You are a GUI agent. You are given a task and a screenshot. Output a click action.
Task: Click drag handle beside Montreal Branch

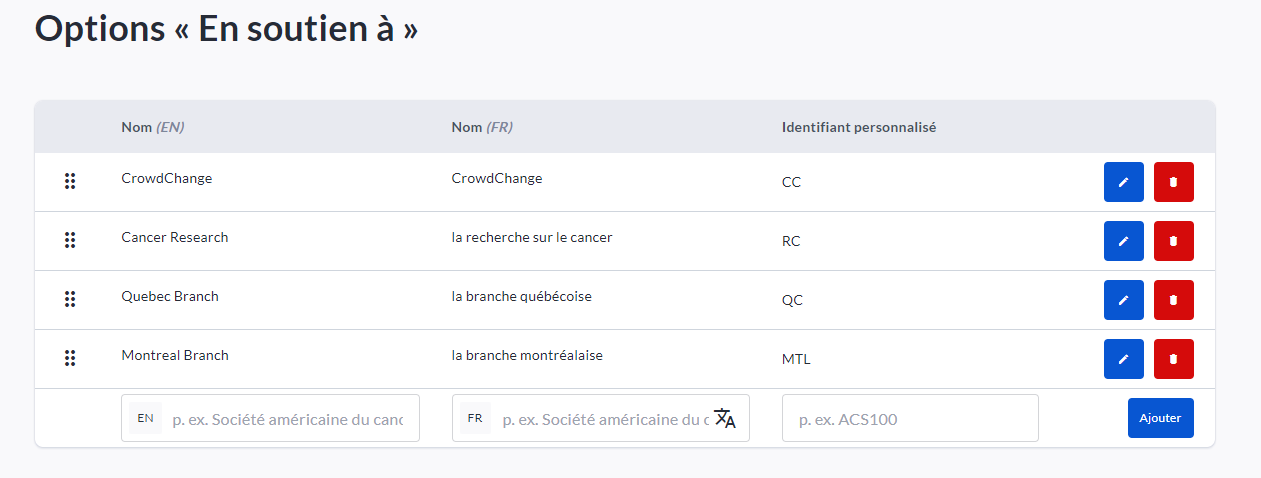[x=70, y=358]
